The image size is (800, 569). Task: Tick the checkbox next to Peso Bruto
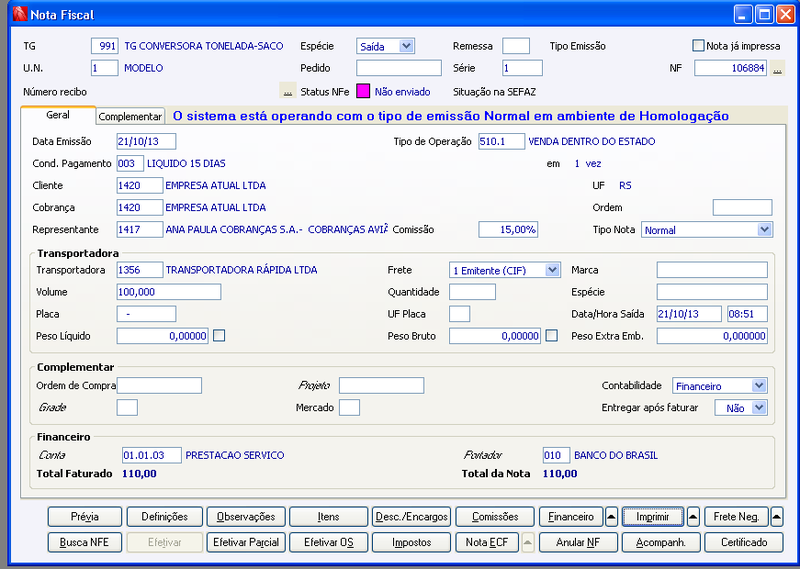[x=551, y=336]
